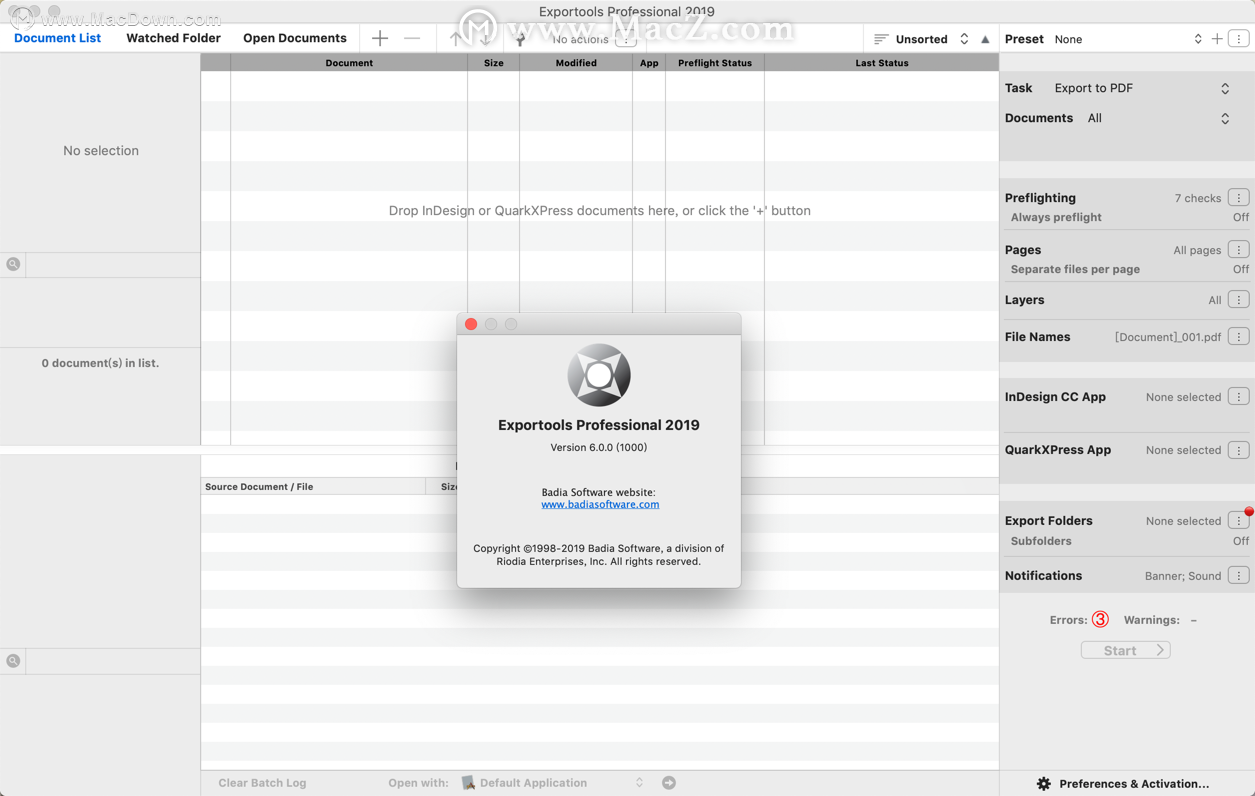Open www.badiasoftware.com link
Screen dimensions: 1255x796
point(600,504)
